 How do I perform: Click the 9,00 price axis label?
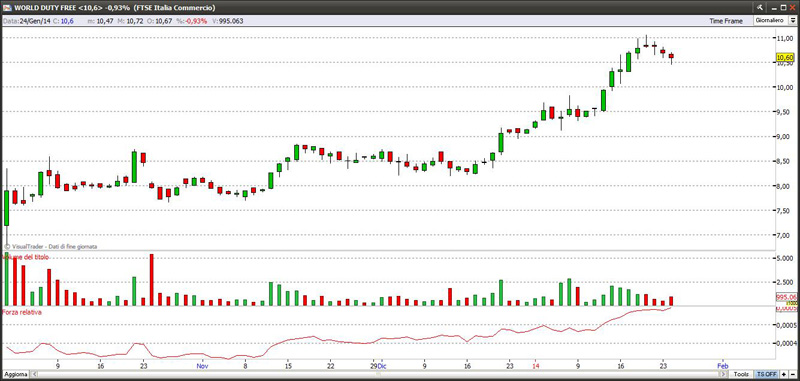784,137
